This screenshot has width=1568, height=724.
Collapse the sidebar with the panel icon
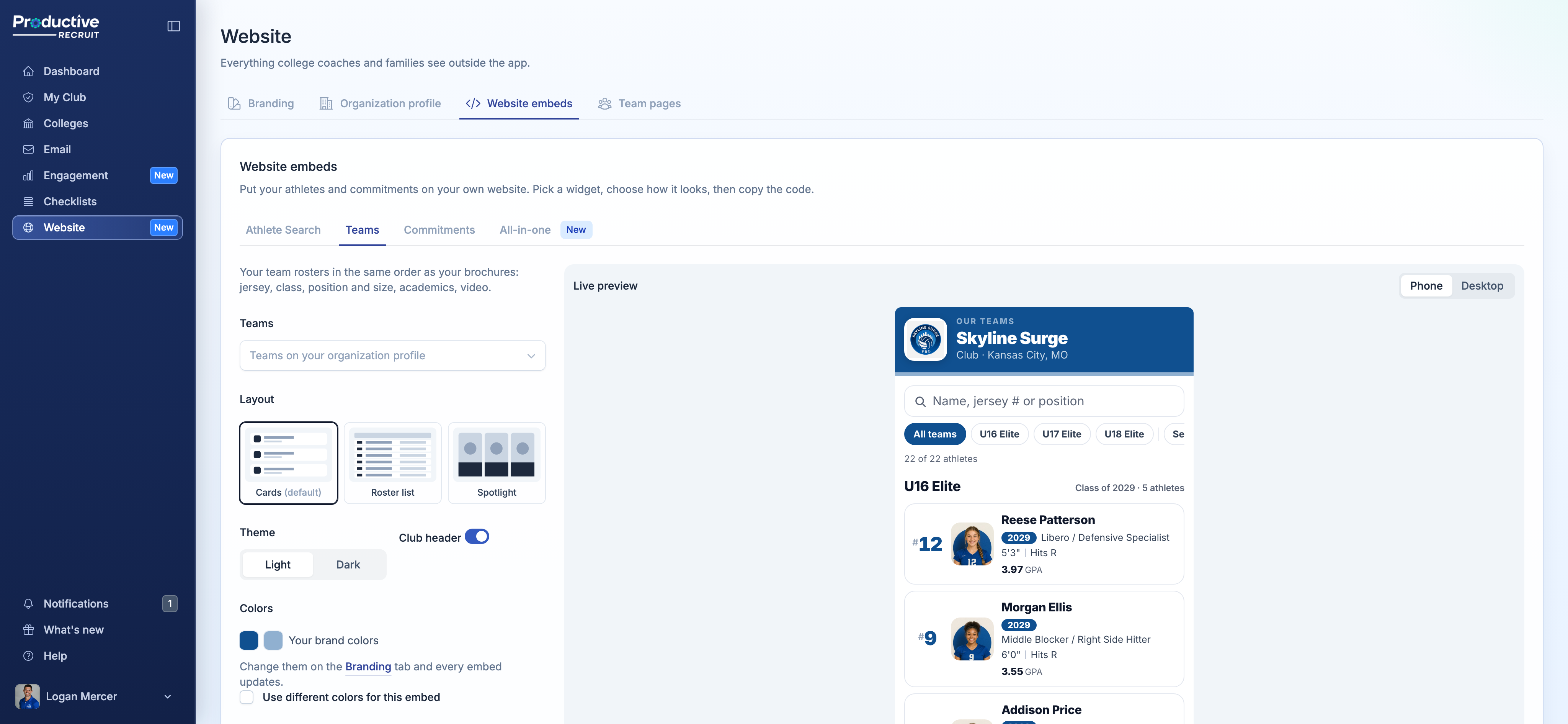coord(173,26)
